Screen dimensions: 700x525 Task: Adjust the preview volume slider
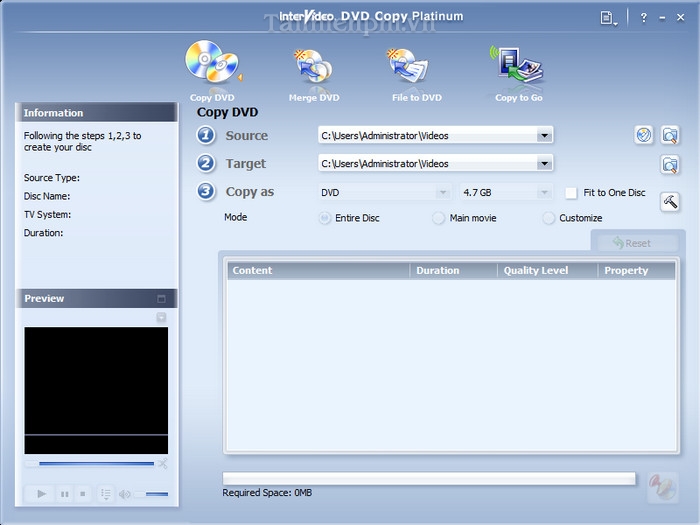pos(152,494)
